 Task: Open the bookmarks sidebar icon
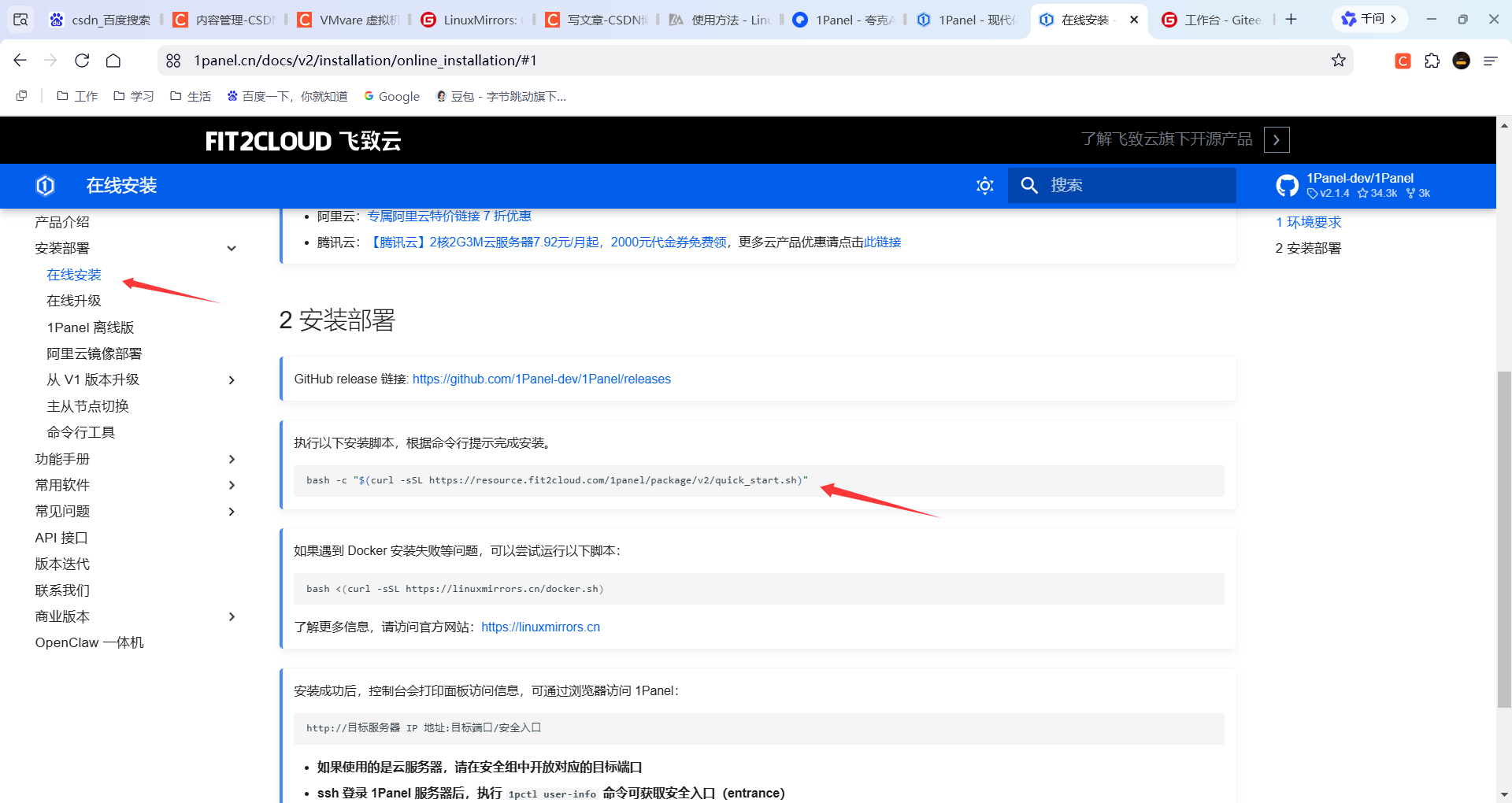pyautogui.click(x=21, y=96)
